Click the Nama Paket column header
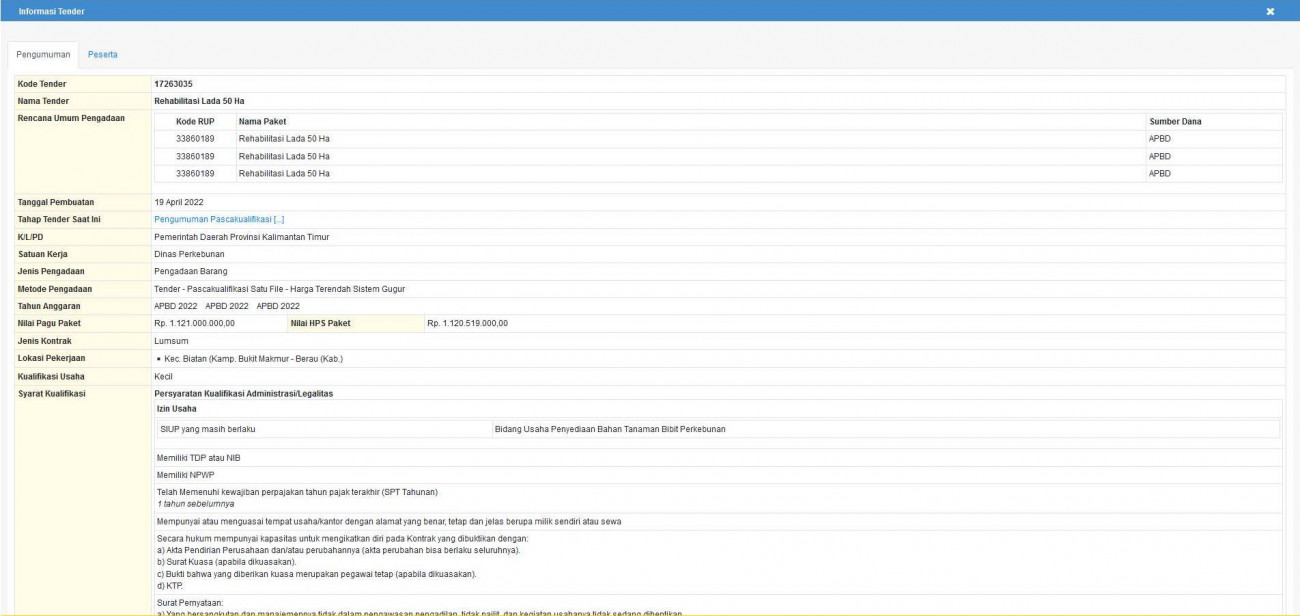 [x=262, y=122]
